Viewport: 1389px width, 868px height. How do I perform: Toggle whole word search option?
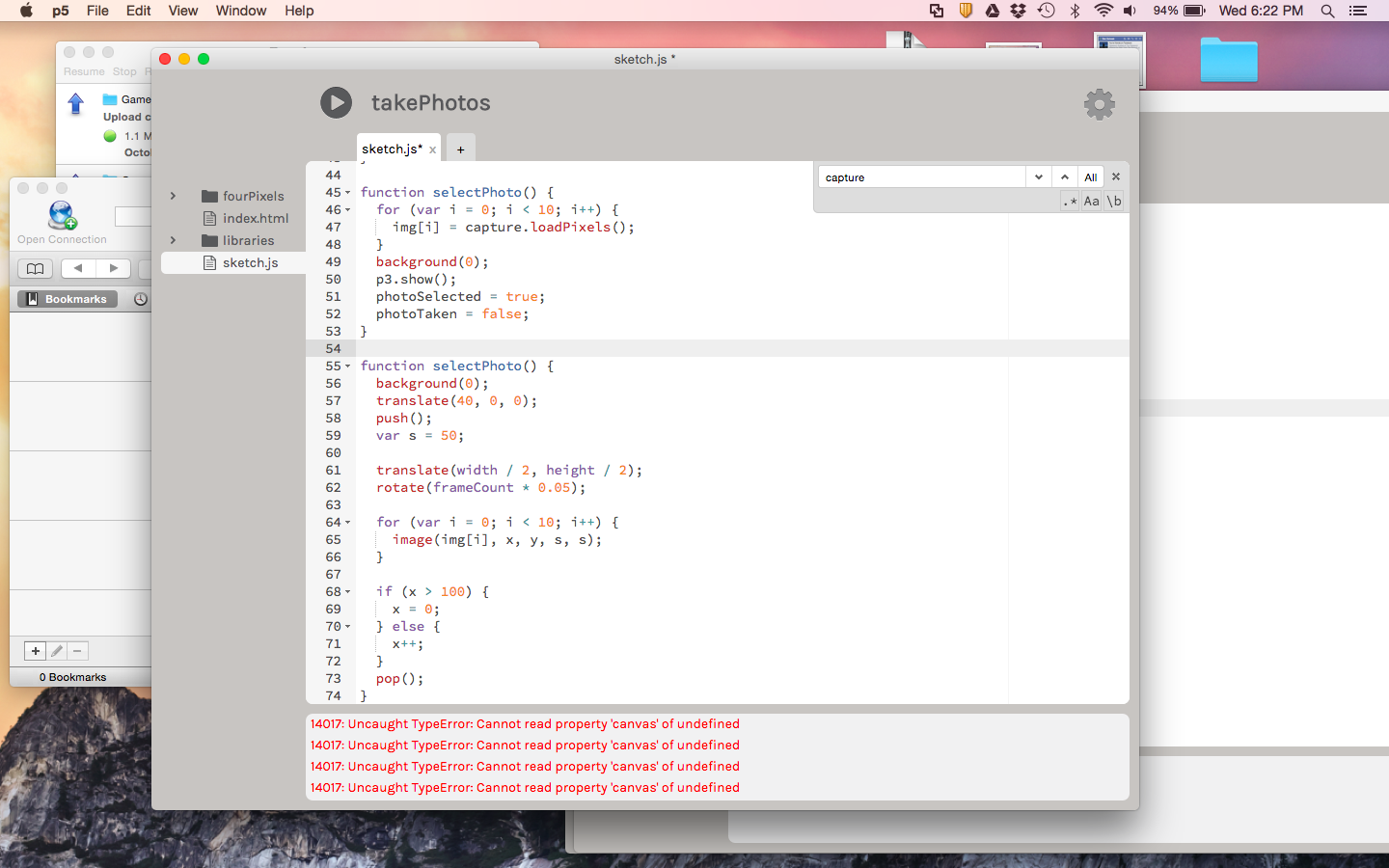(1114, 202)
